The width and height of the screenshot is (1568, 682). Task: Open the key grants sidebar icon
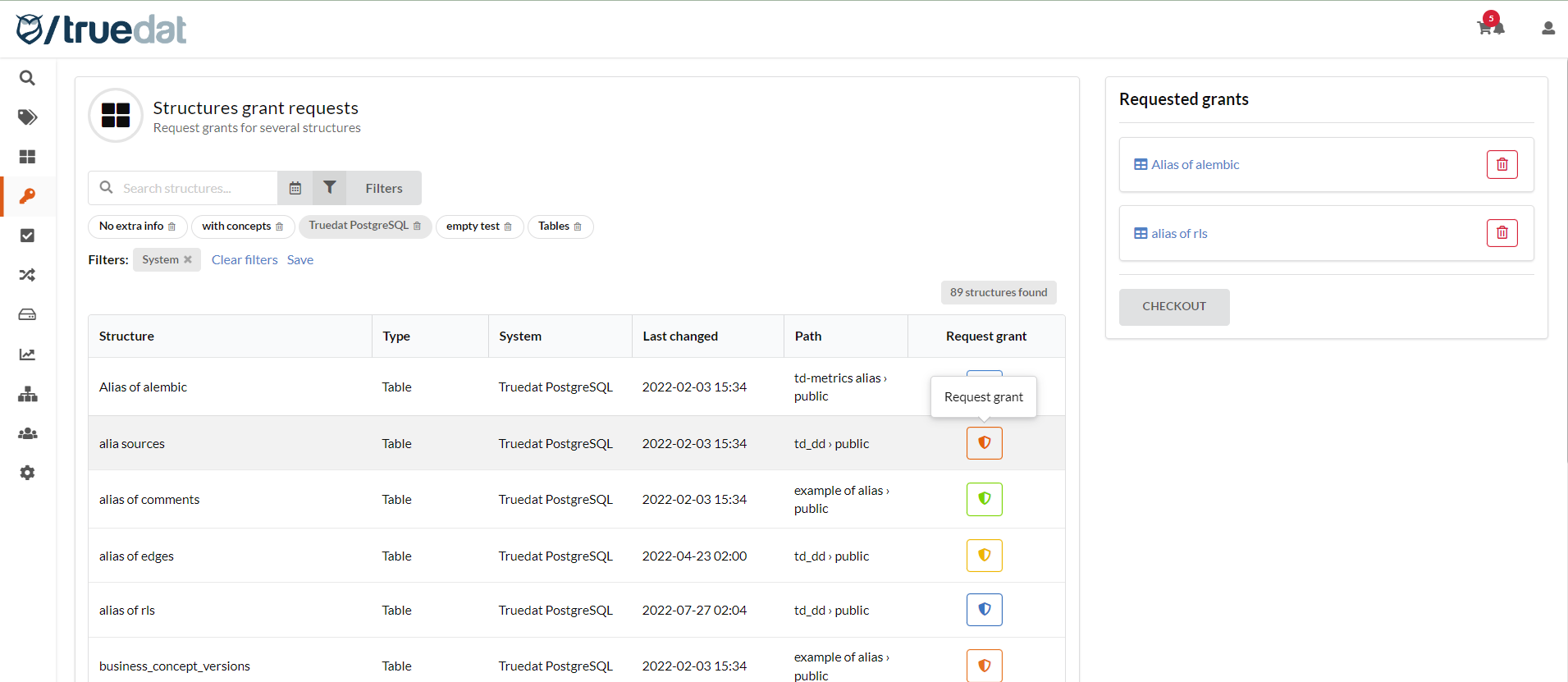tap(27, 196)
